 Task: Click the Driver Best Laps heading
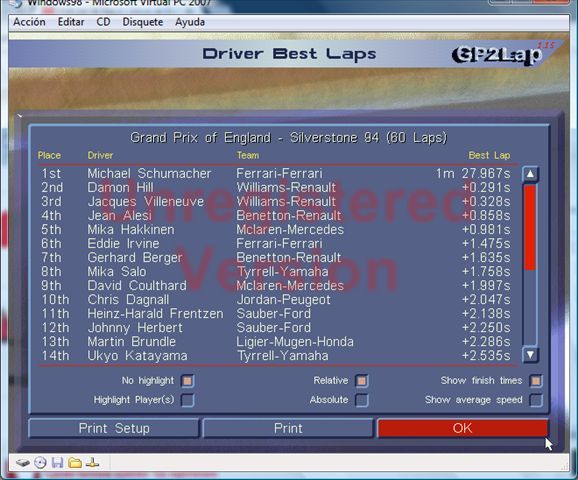coord(289,54)
